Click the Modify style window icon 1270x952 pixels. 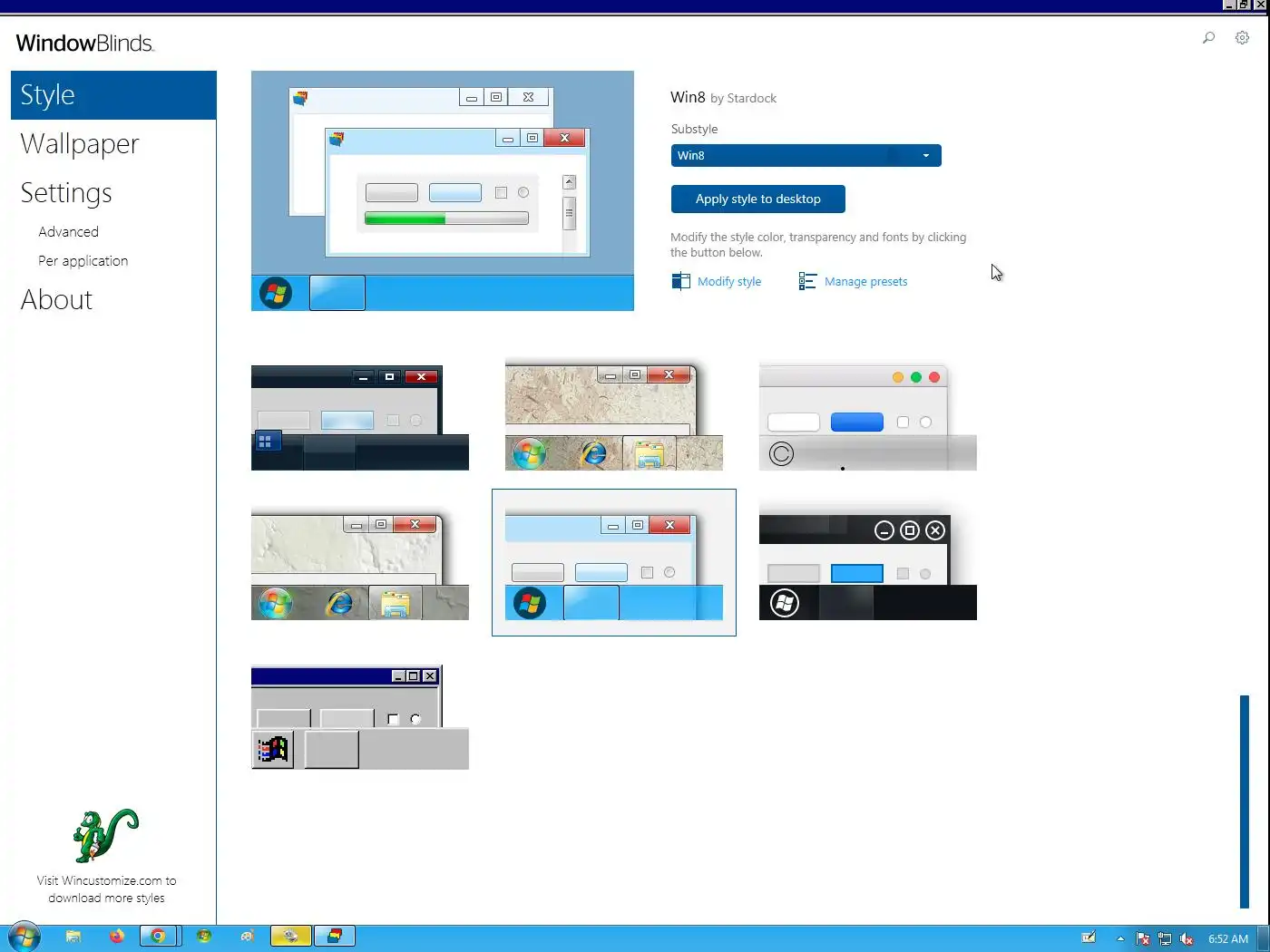[680, 281]
